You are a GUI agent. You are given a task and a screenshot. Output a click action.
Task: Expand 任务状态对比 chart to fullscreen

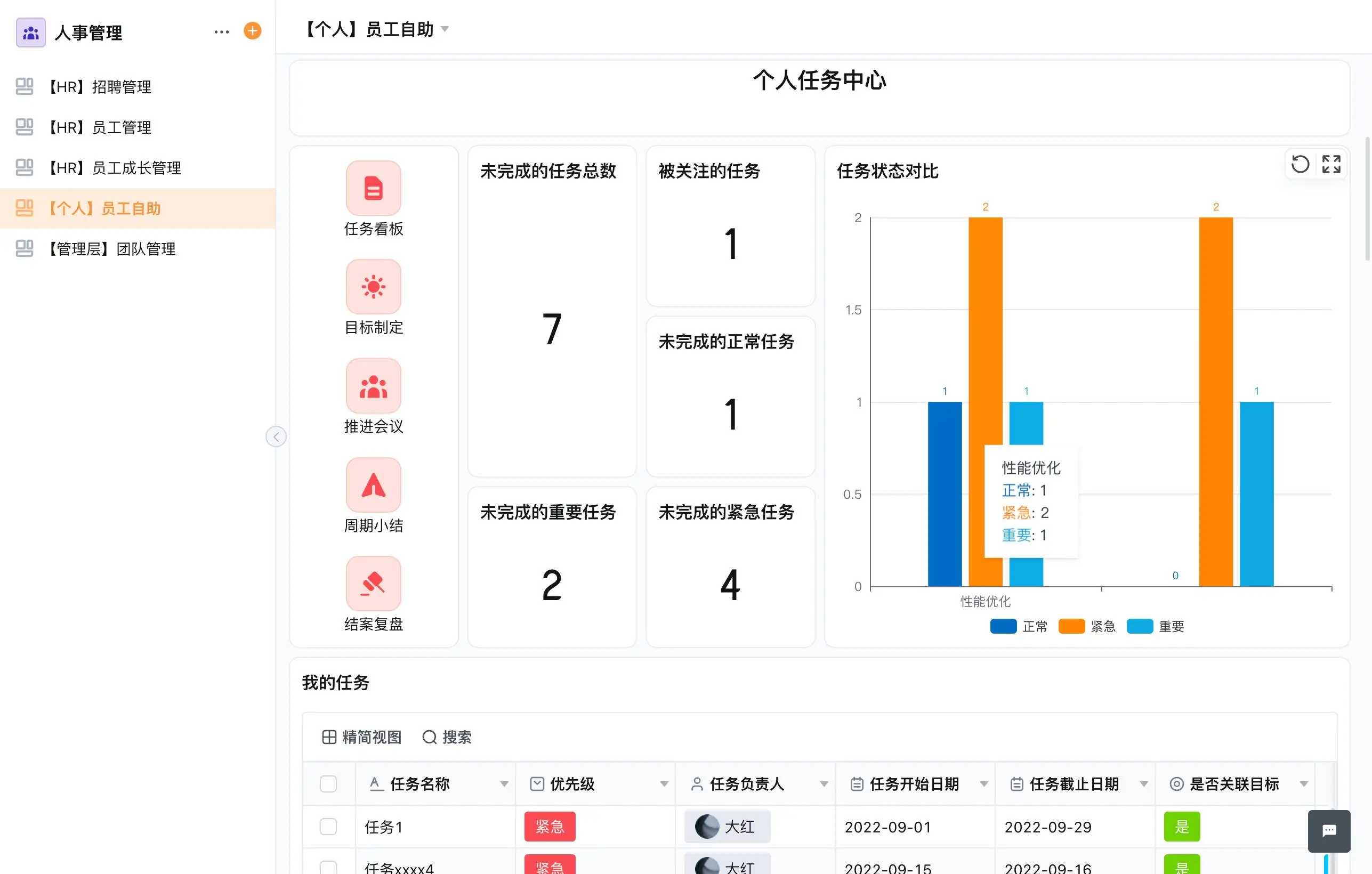pos(1331,164)
